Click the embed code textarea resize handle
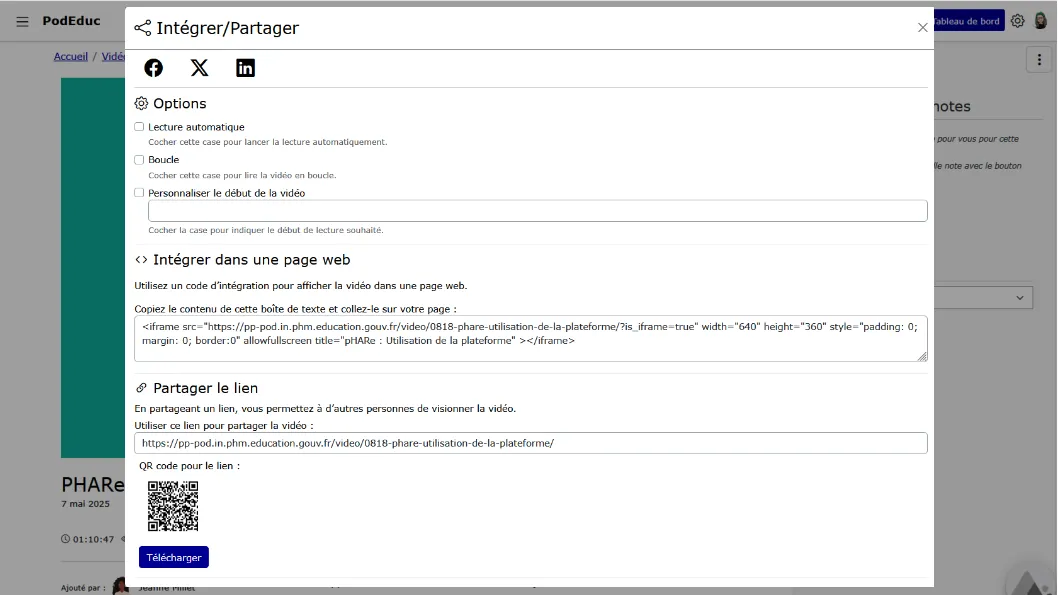Screen dimensions: 1058x595 pos(922,356)
